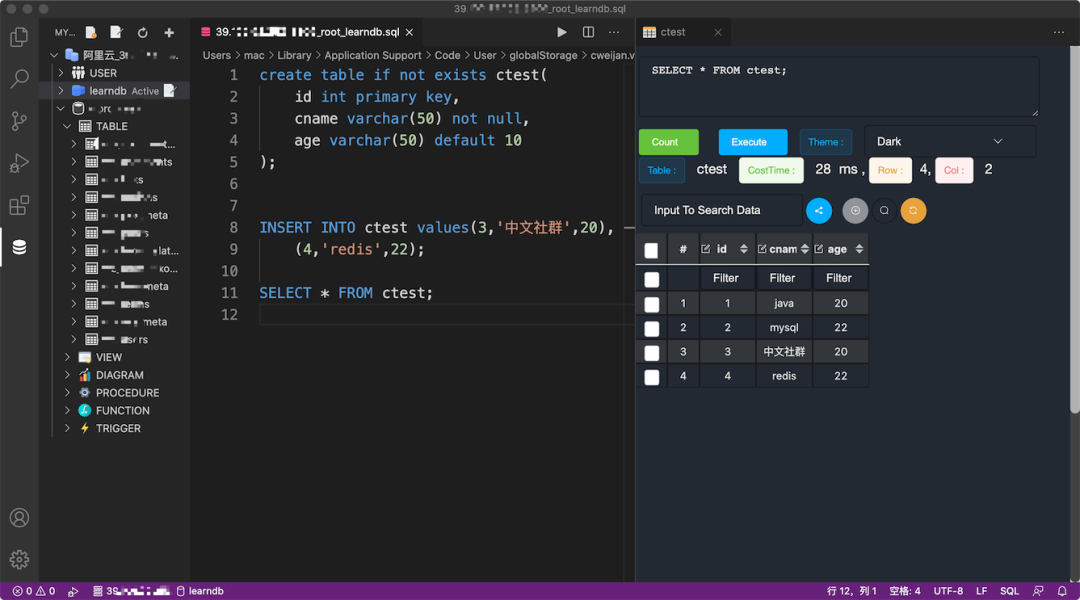Click the split editor icon
1080x600 pixels.
(588, 32)
